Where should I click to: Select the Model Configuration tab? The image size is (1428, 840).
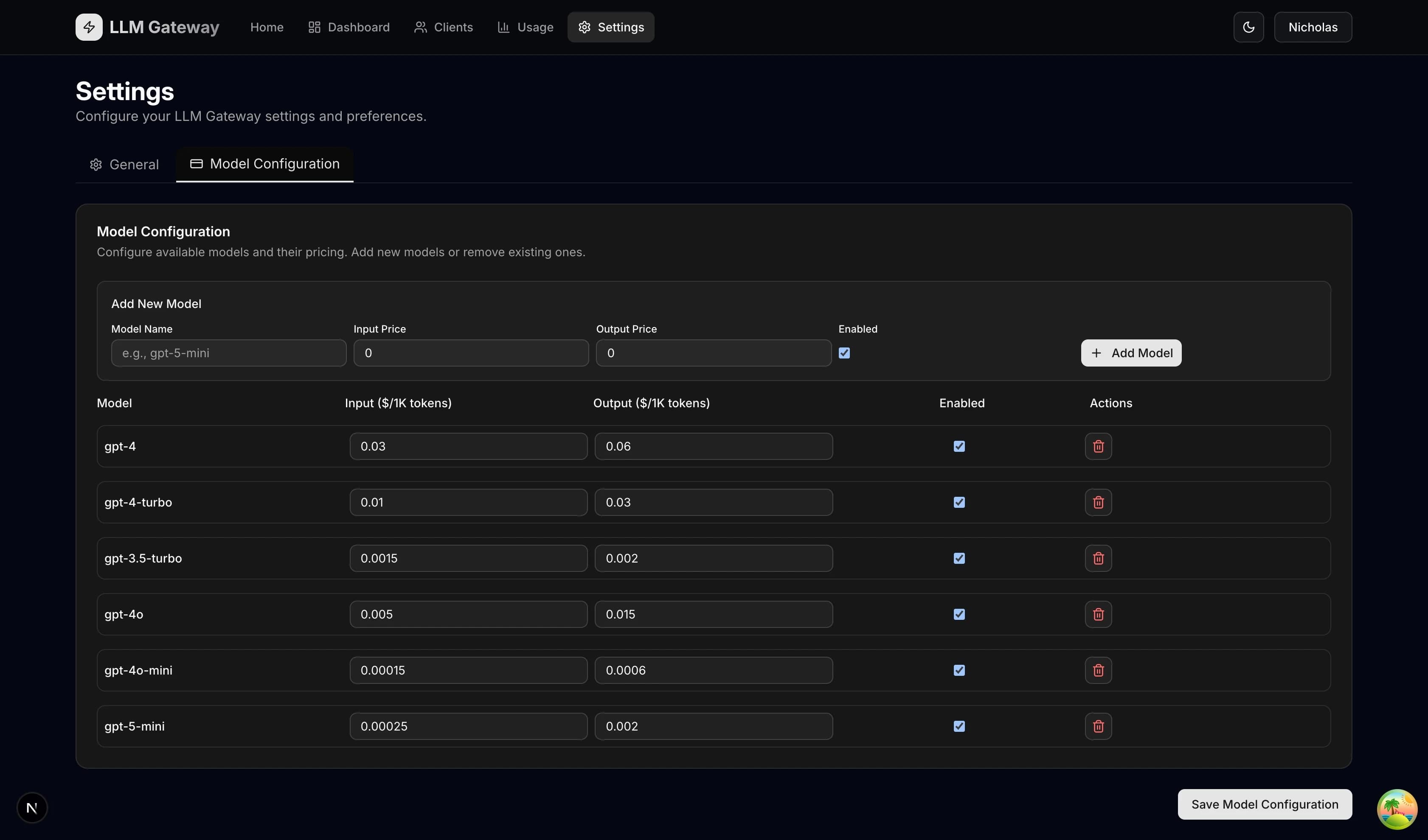pyautogui.click(x=264, y=164)
